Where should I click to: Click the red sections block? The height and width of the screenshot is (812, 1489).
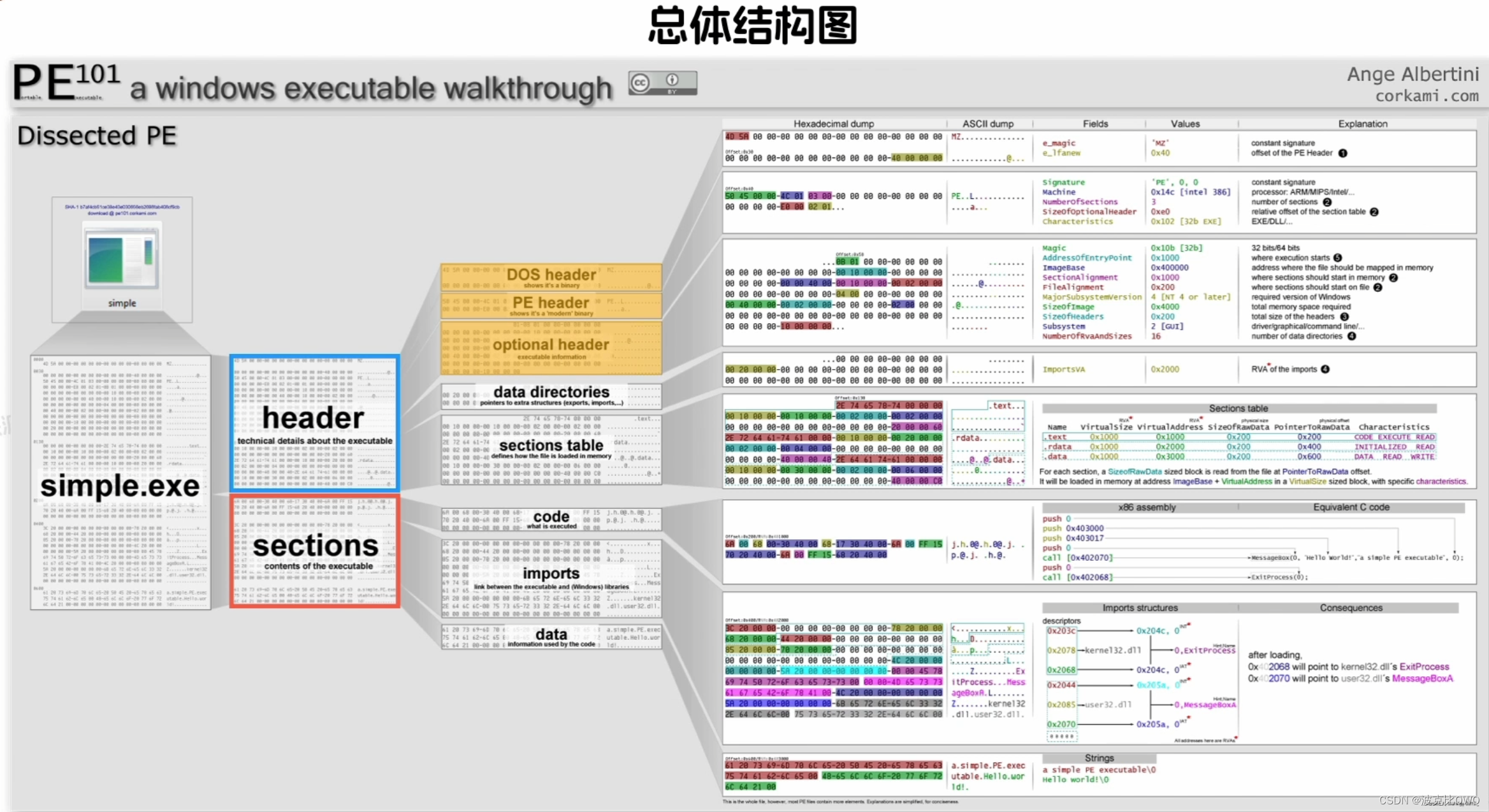coord(315,551)
